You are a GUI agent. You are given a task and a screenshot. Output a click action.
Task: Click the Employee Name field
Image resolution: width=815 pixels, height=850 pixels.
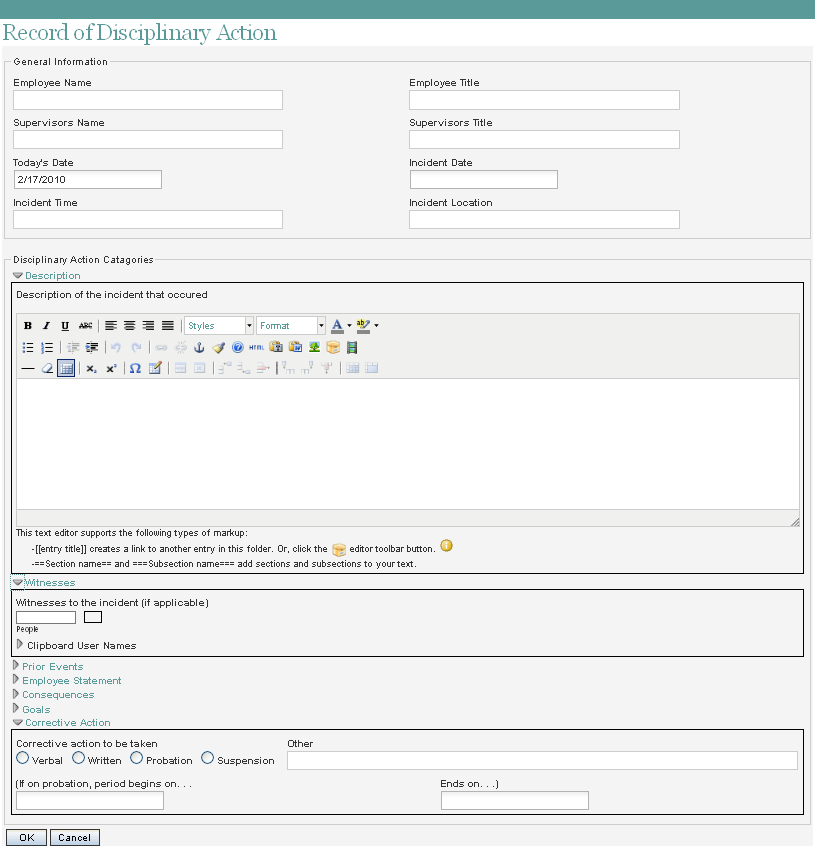tap(148, 100)
